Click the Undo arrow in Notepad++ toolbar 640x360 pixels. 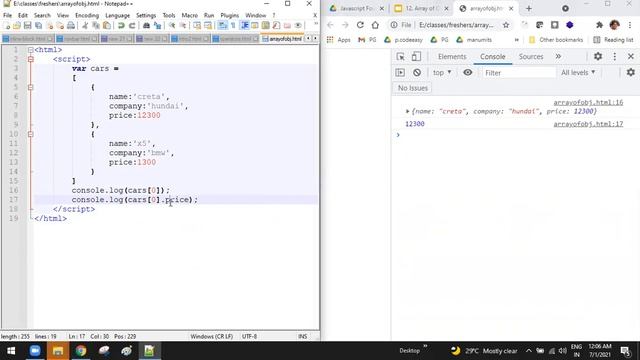coord(121,26)
